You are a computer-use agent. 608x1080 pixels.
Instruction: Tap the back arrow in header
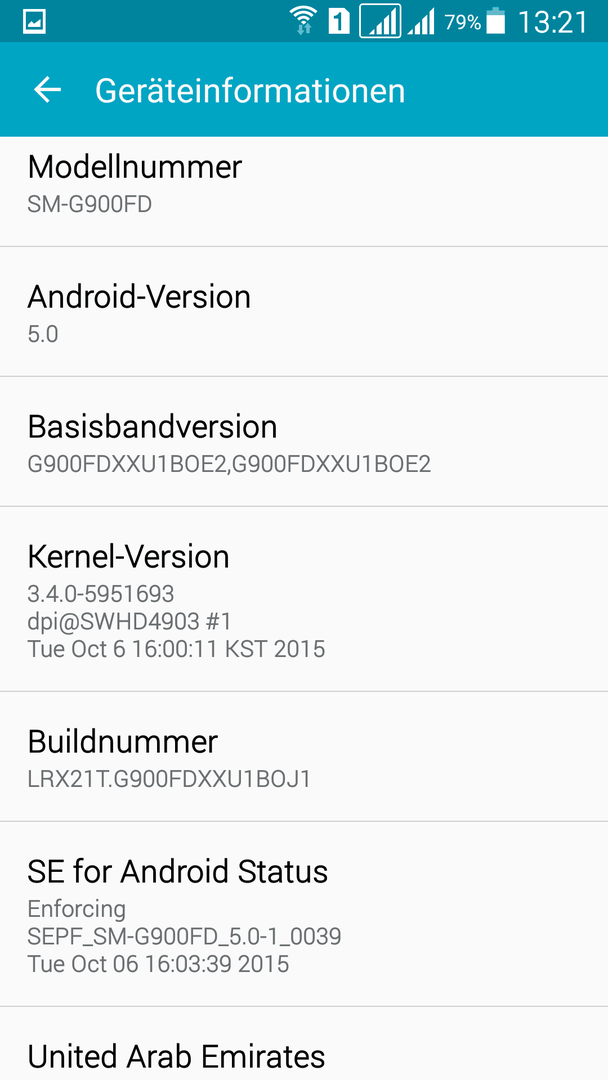(x=48, y=90)
